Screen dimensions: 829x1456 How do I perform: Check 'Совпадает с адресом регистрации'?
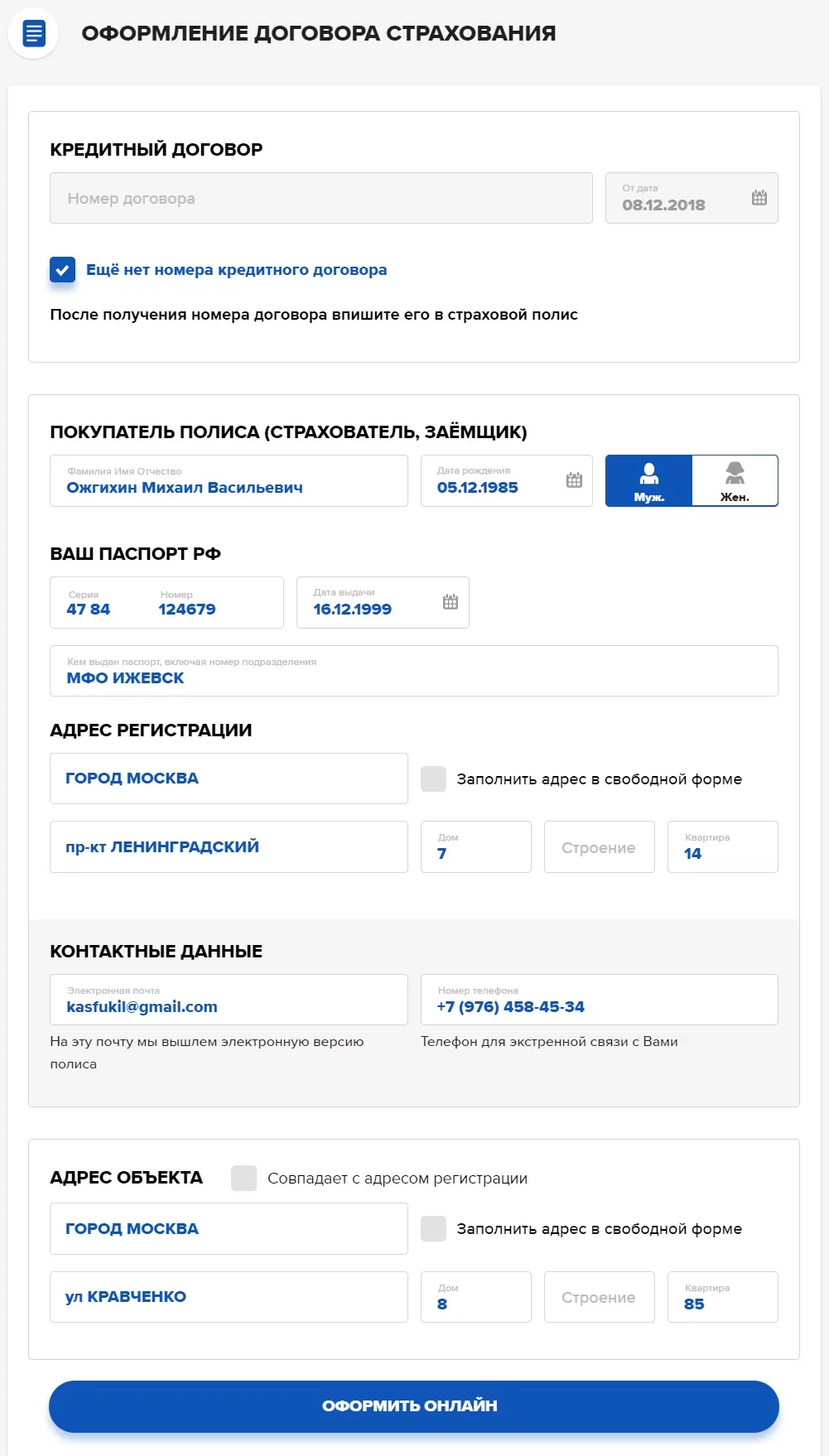(243, 1178)
